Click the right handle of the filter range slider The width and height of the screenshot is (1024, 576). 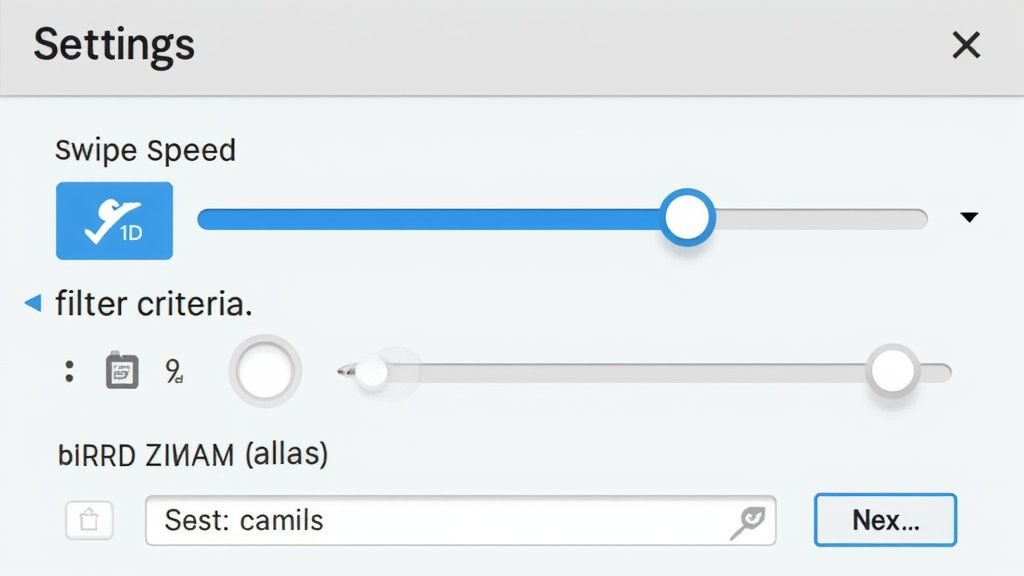coord(892,370)
